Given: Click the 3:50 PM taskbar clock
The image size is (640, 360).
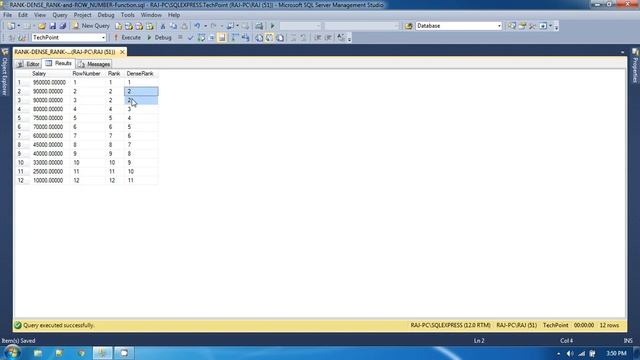Looking at the screenshot, I should pos(616,353).
